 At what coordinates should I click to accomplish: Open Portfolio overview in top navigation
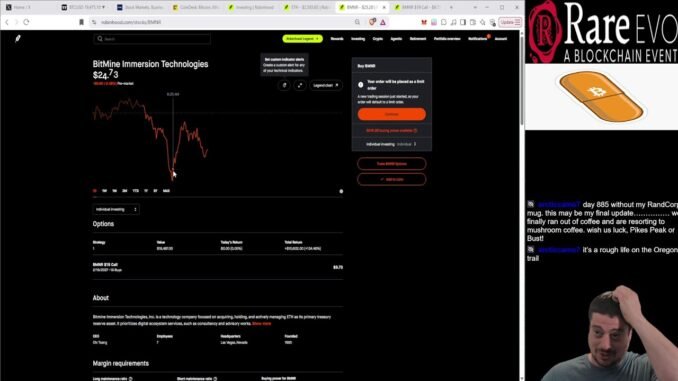(447, 39)
